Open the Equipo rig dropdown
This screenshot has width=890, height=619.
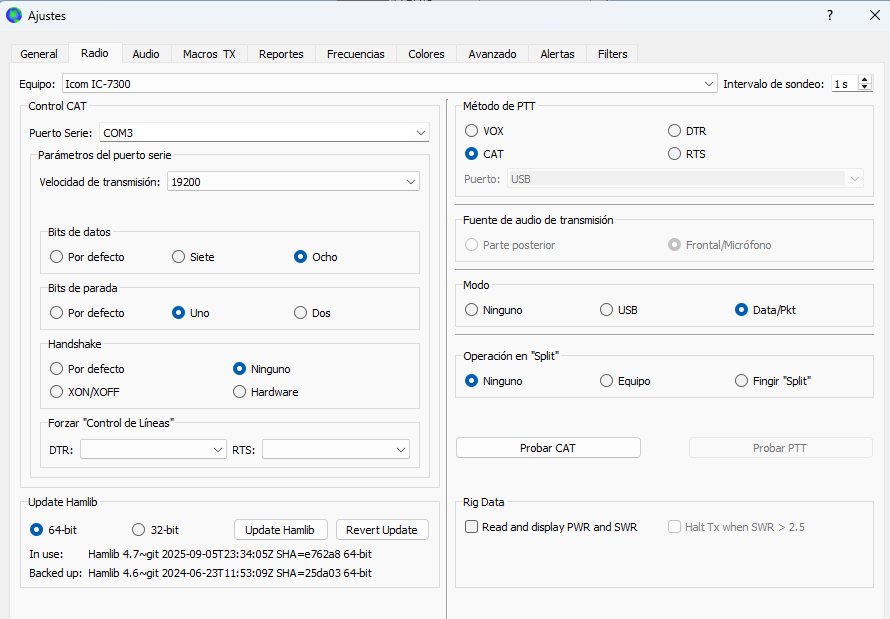click(709, 84)
